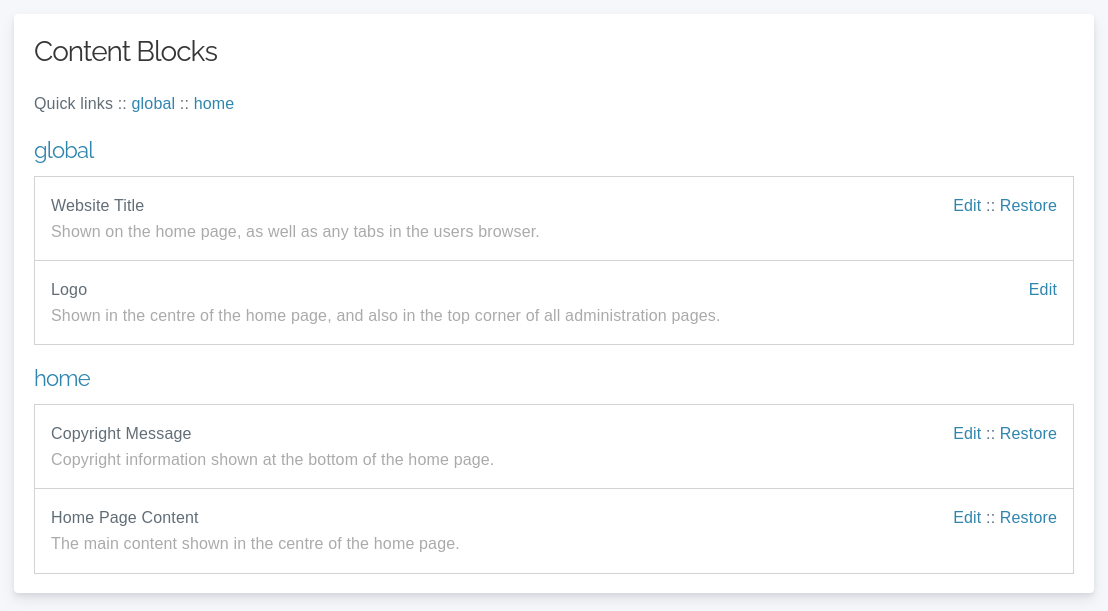Click the 'global' quick link
Screen dimensions: 1108x611
pyautogui.click(x=153, y=104)
